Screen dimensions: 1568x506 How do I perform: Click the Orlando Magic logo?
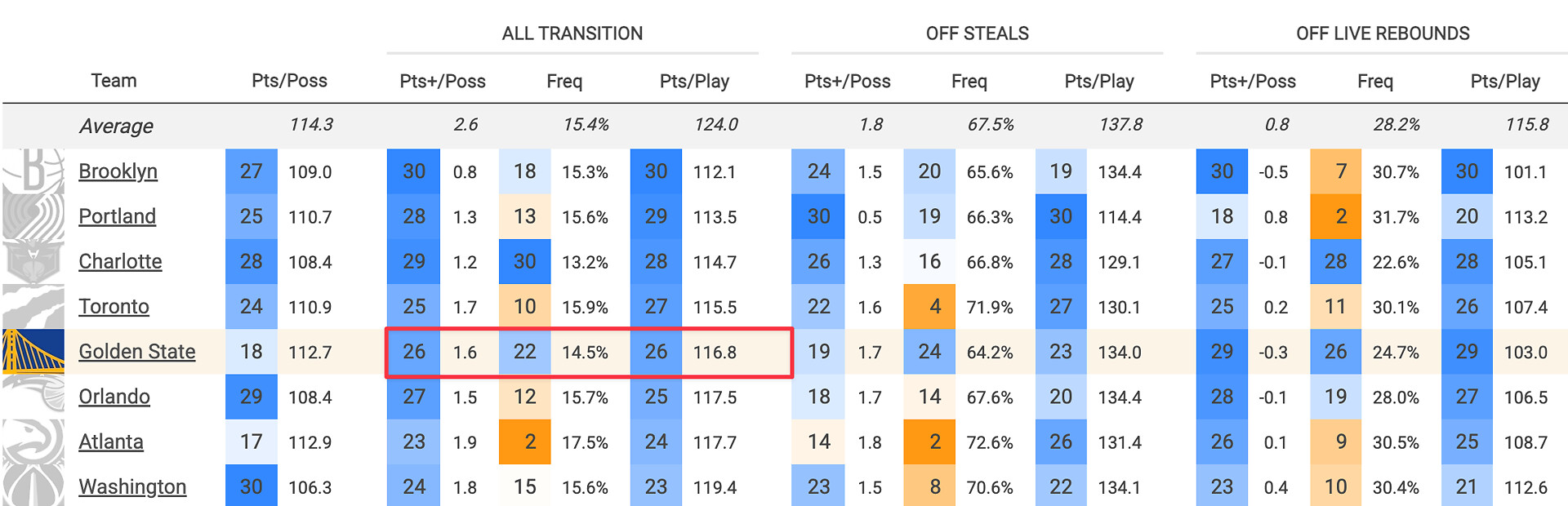pyautogui.click(x=33, y=397)
